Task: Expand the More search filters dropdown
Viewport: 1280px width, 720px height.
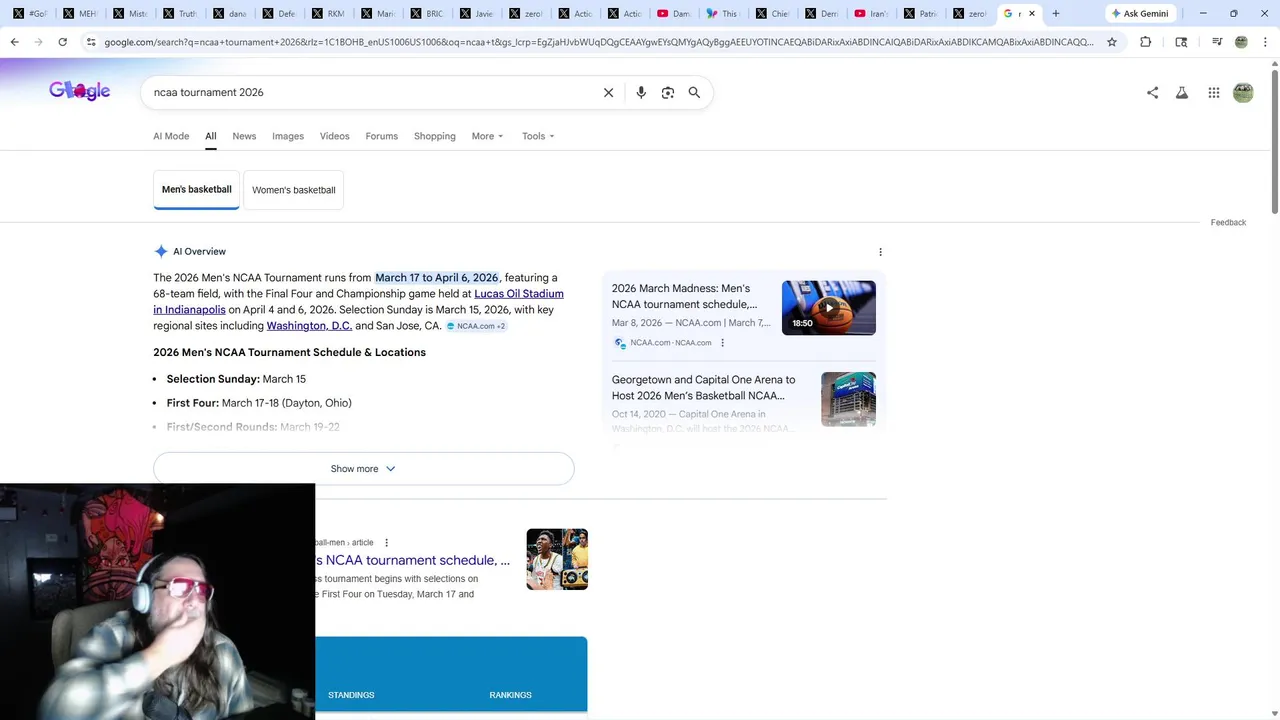Action: click(x=487, y=136)
